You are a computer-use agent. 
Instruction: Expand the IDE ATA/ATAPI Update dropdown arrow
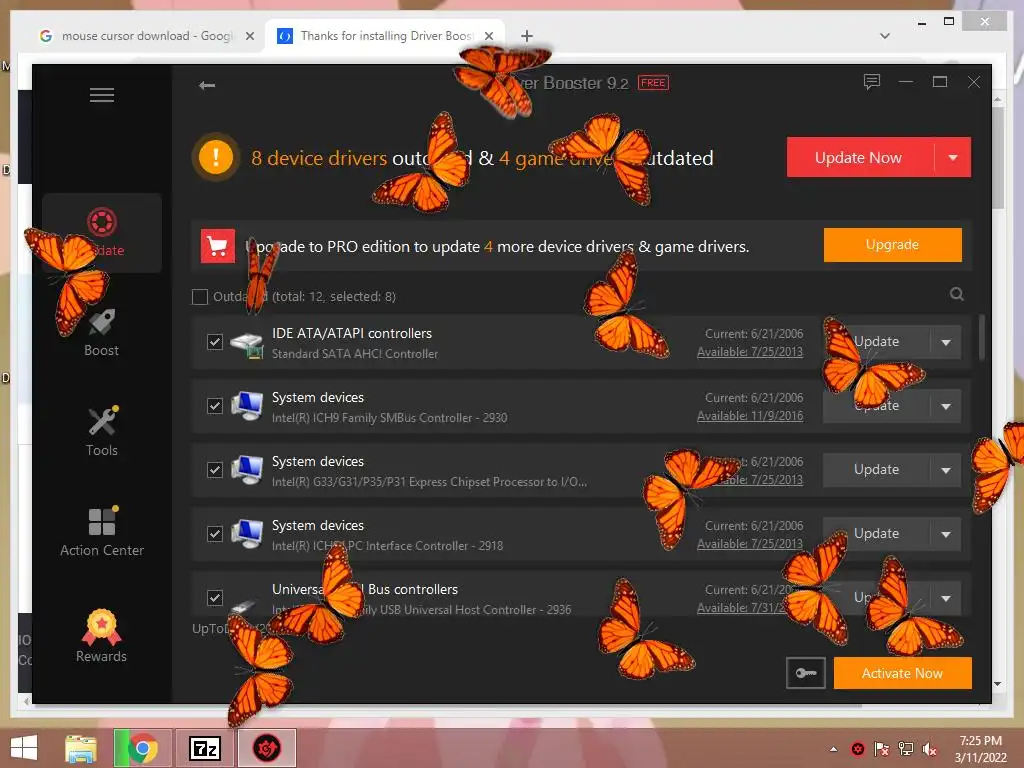946,342
